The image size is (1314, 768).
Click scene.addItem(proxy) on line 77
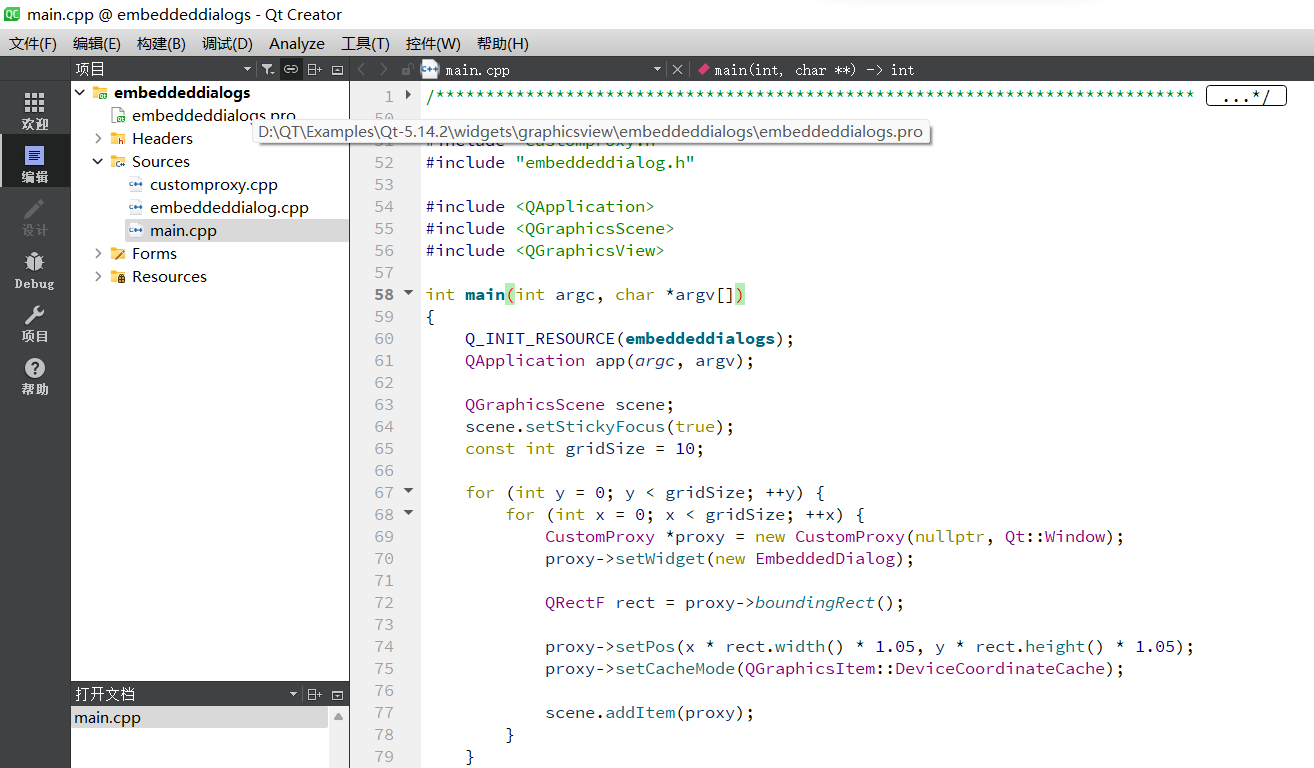point(650,712)
